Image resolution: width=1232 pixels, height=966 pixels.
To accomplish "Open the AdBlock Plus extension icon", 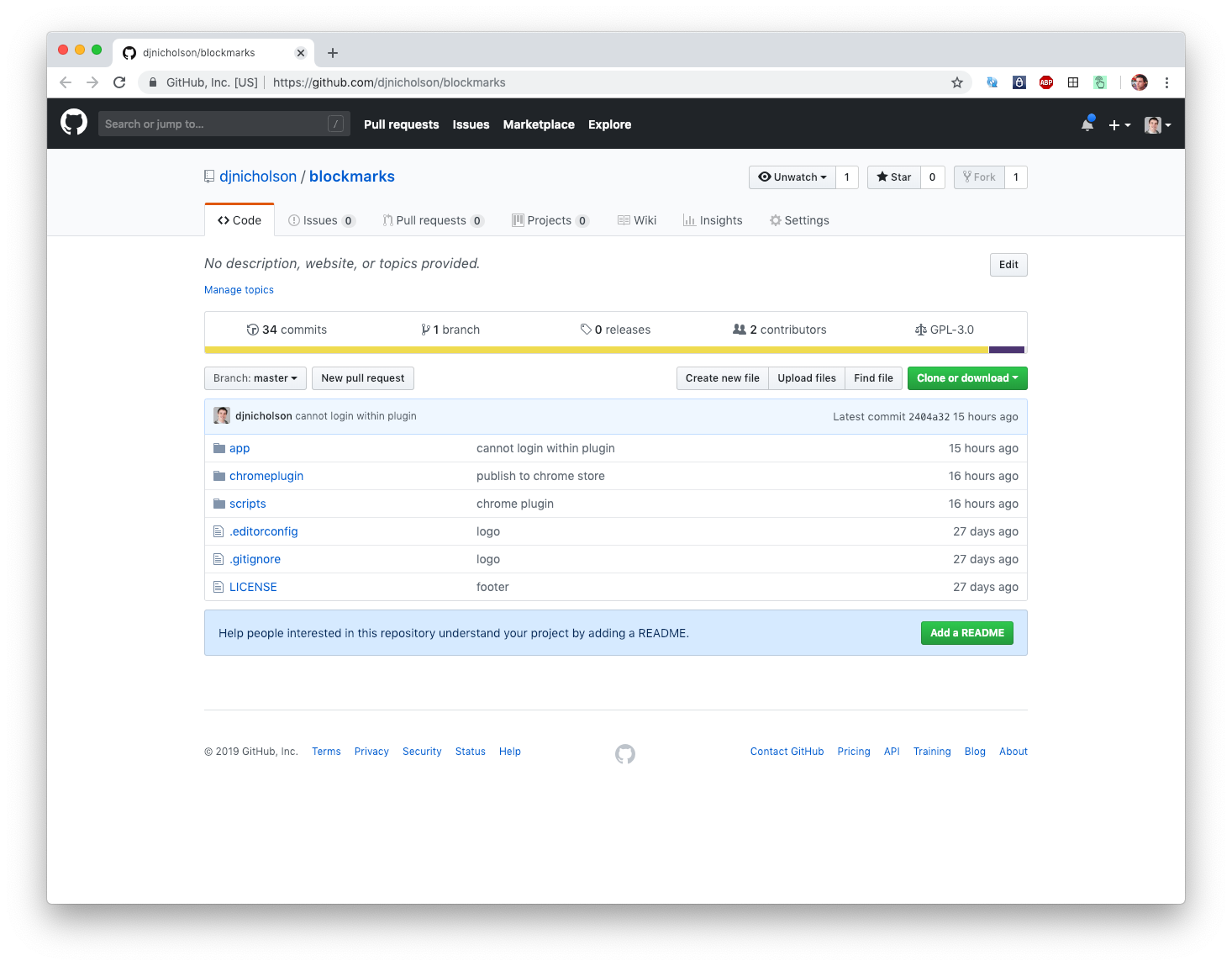I will pos(1046,82).
